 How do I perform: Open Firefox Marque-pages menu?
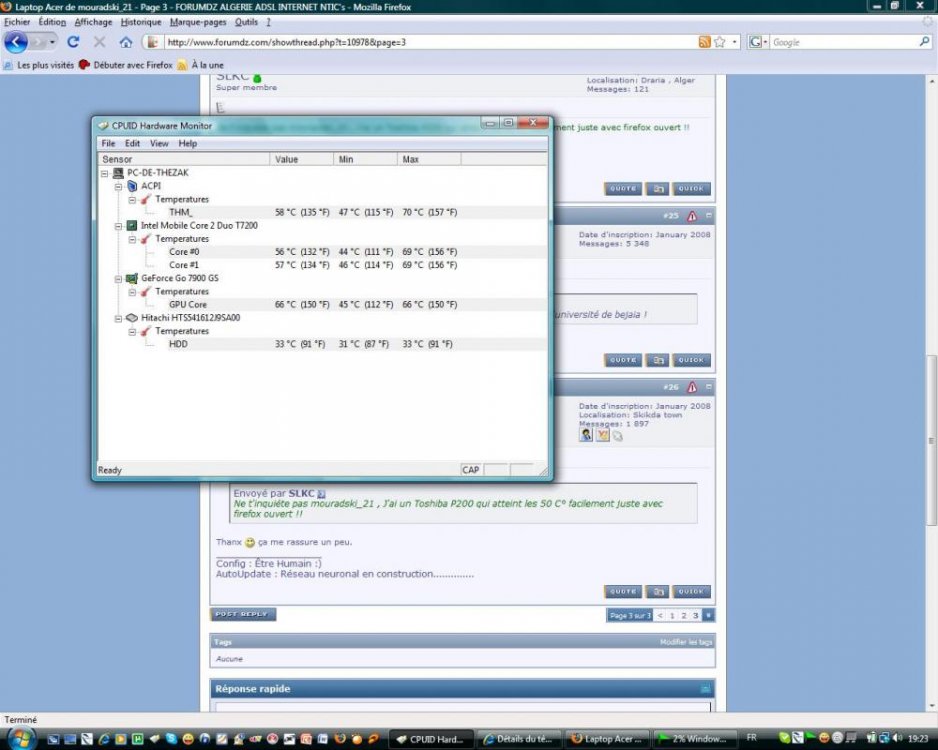[198, 22]
